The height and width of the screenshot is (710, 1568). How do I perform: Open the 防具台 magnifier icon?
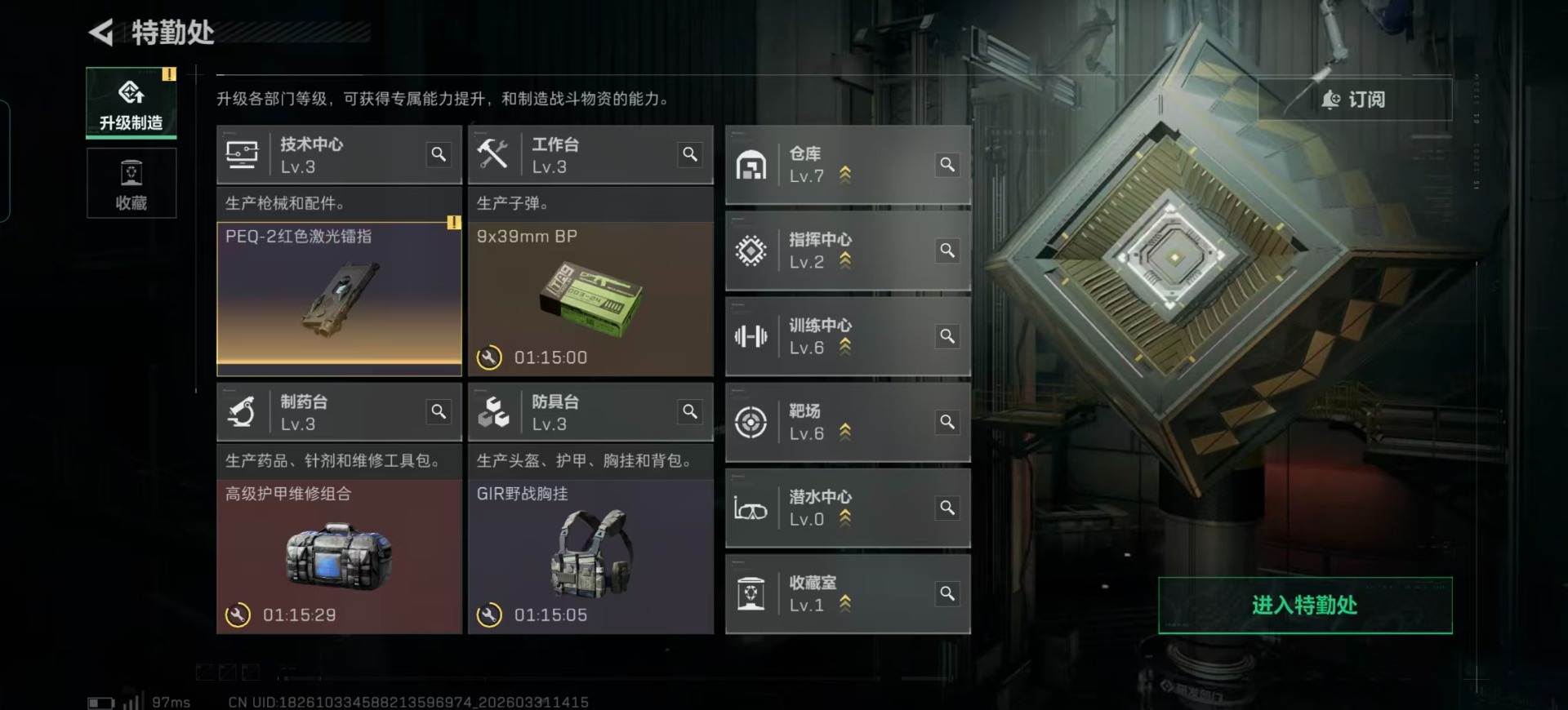(x=690, y=411)
